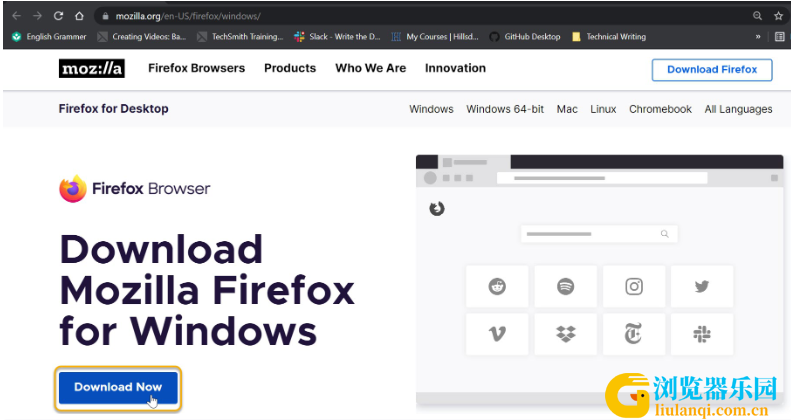The width and height of the screenshot is (791, 420).
Task: Click the search box in the browser mockup
Action: coord(599,234)
